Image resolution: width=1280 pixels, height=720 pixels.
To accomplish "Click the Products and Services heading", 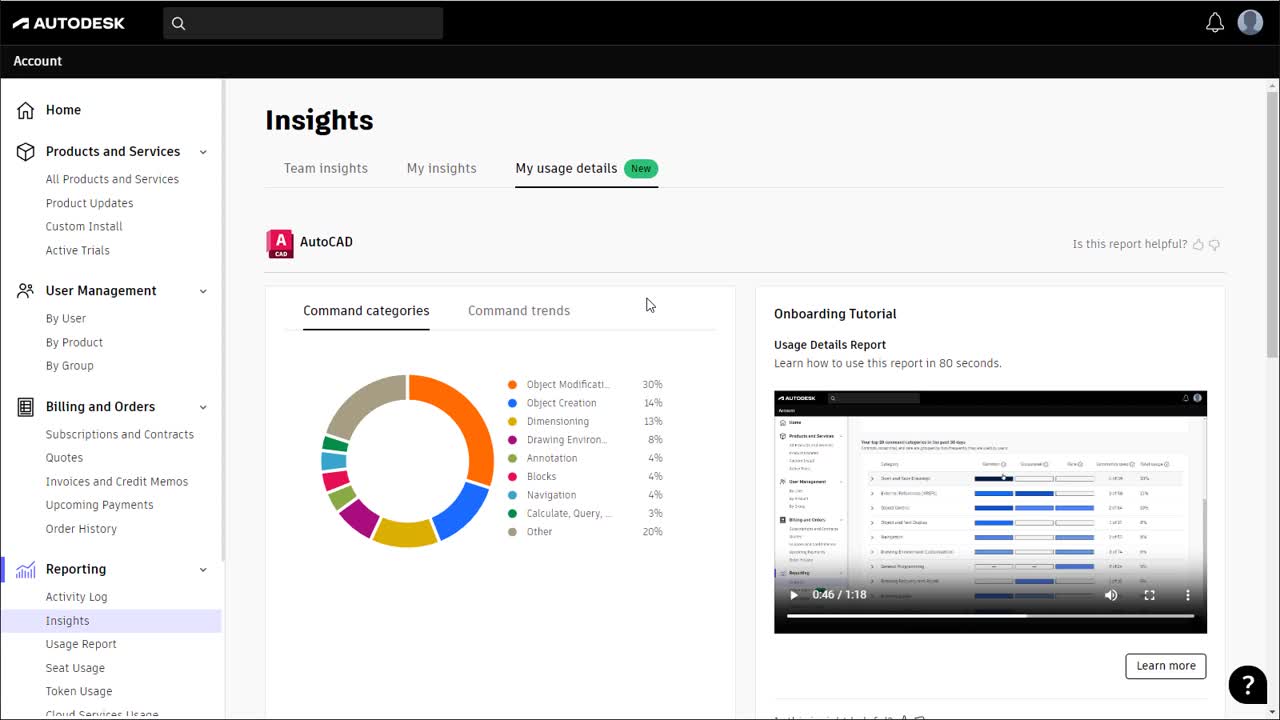I will (113, 152).
